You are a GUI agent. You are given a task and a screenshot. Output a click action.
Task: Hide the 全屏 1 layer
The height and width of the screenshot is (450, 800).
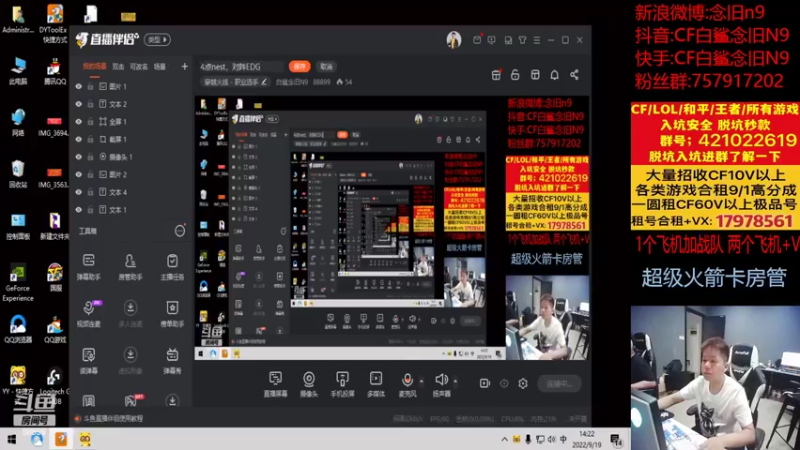79,121
